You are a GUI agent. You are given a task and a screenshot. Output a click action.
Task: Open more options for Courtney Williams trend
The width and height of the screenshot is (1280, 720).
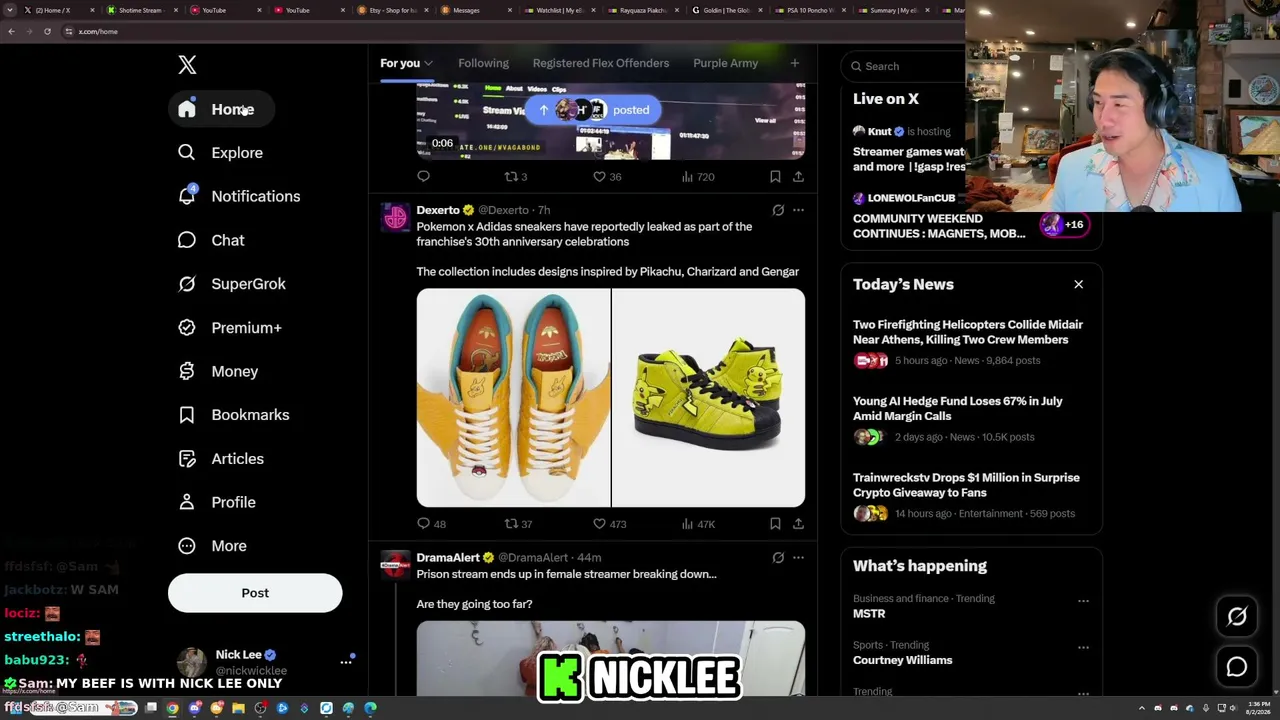[1083, 648]
